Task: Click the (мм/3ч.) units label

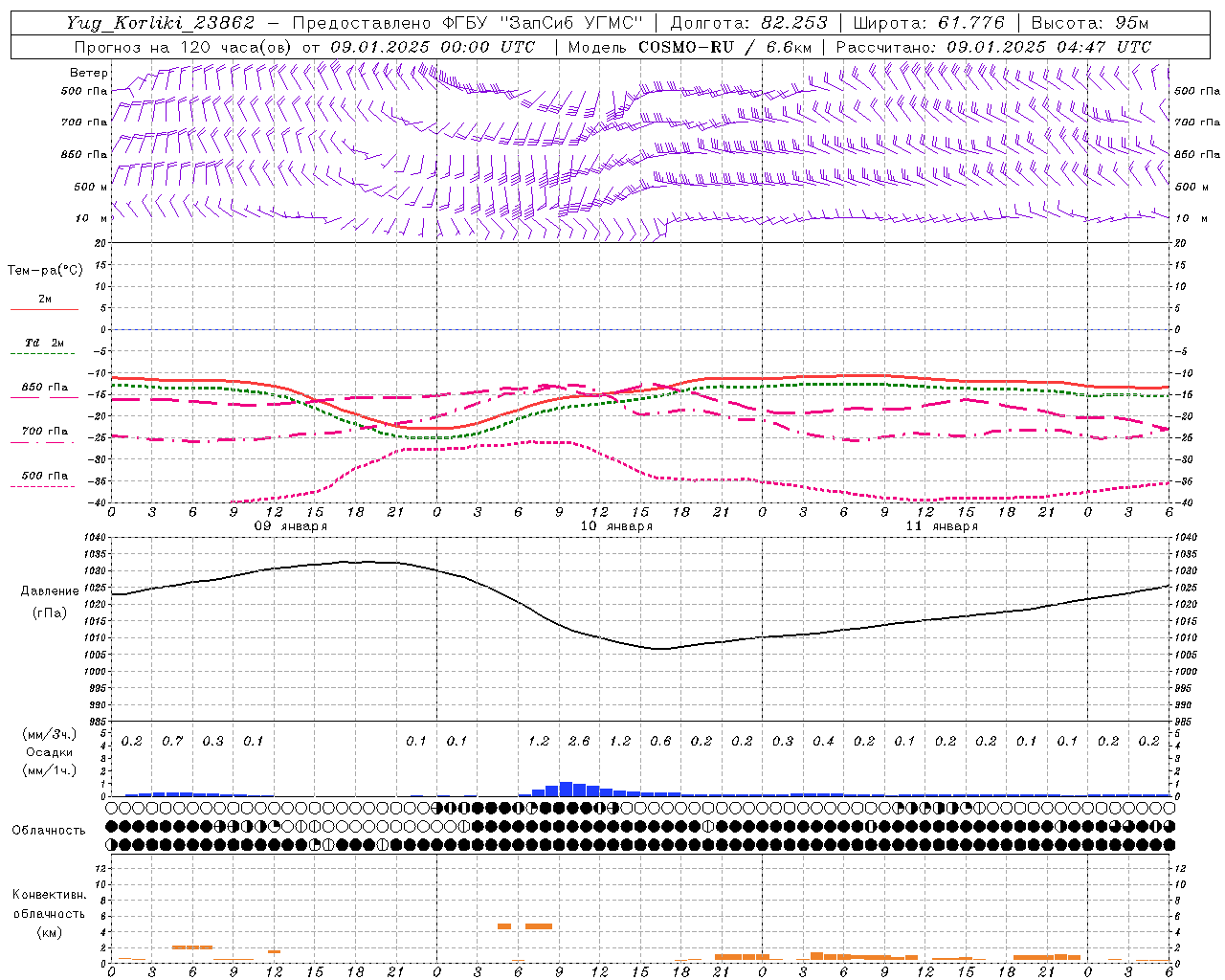Action: [x=50, y=734]
